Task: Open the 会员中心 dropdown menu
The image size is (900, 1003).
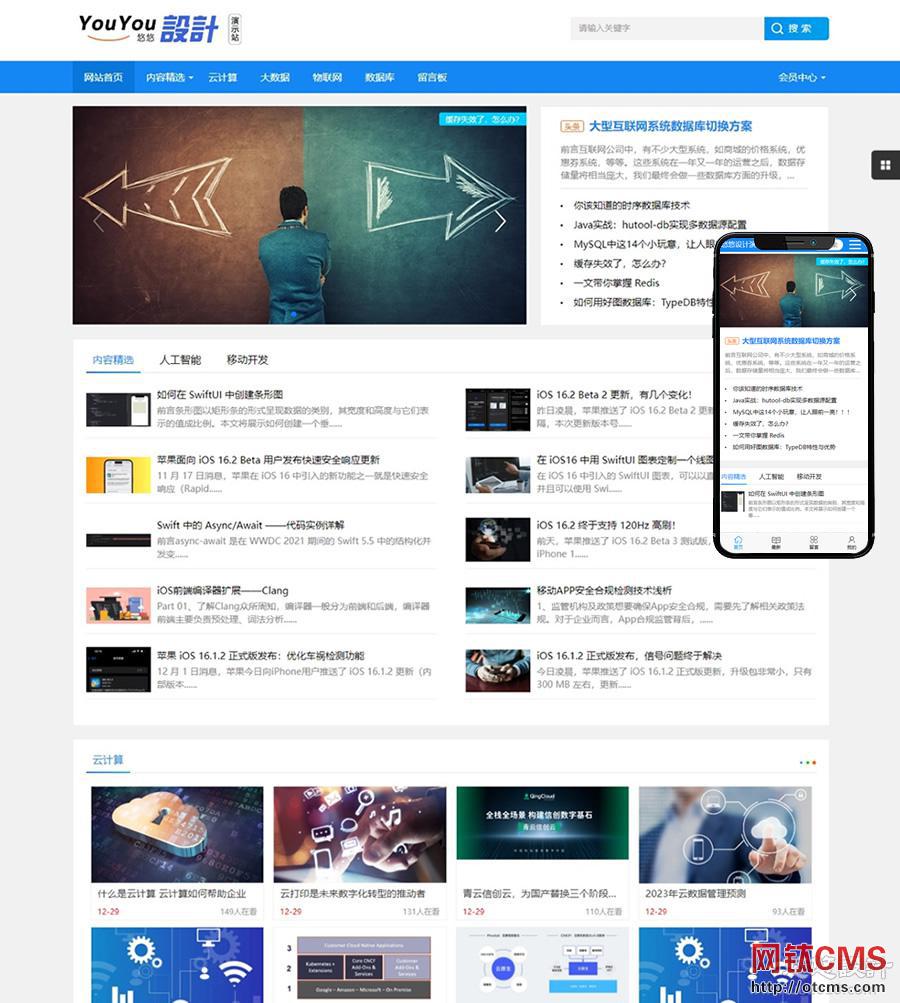Action: (801, 78)
